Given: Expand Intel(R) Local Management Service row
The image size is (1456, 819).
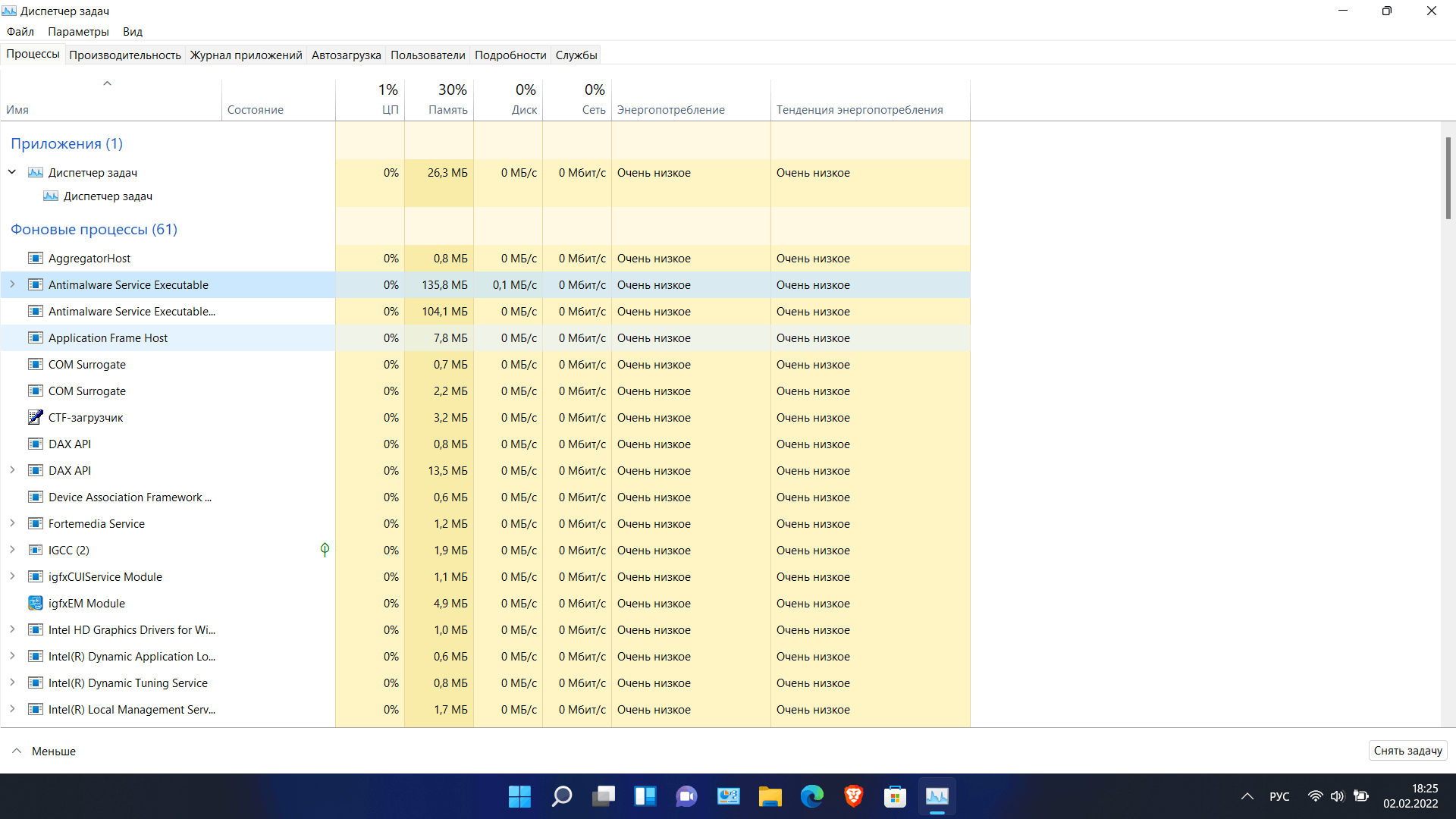Looking at the screenshot, I should coord(12,709).
